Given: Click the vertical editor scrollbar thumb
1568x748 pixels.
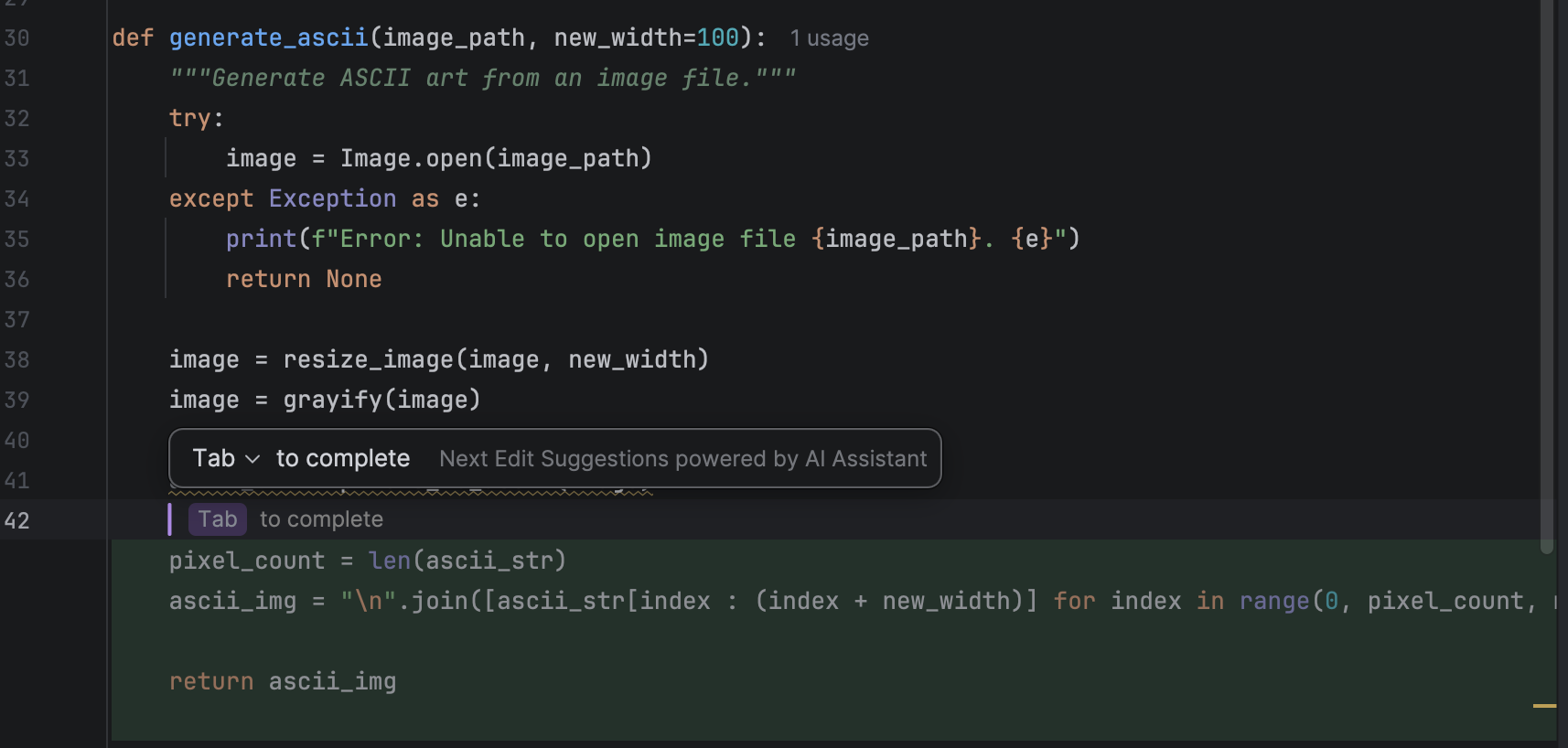Looking at the screenshot, I should click(x=1547, y=274).
